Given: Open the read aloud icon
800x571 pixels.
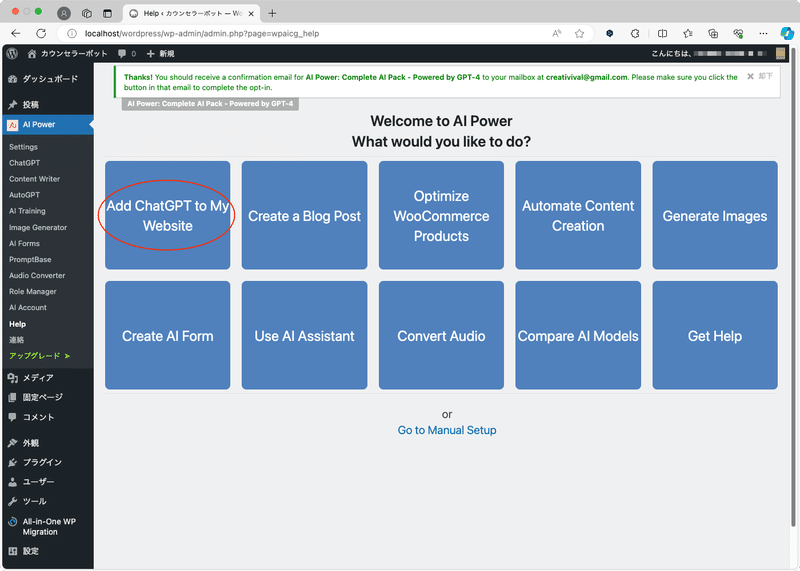Looking at the screenshot, I should tap(557, 34).
